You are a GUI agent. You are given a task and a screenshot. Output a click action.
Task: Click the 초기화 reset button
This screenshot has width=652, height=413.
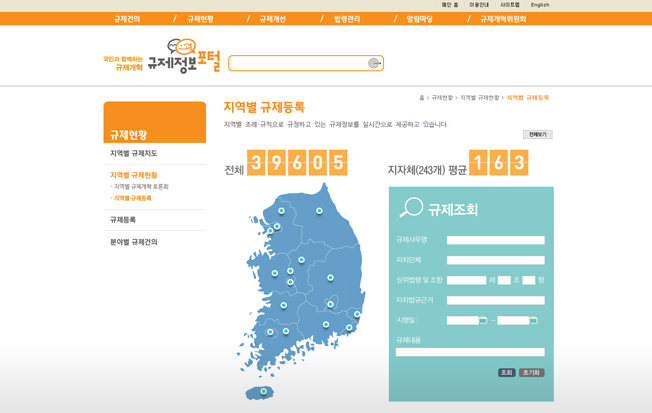(x=531, y=373)
